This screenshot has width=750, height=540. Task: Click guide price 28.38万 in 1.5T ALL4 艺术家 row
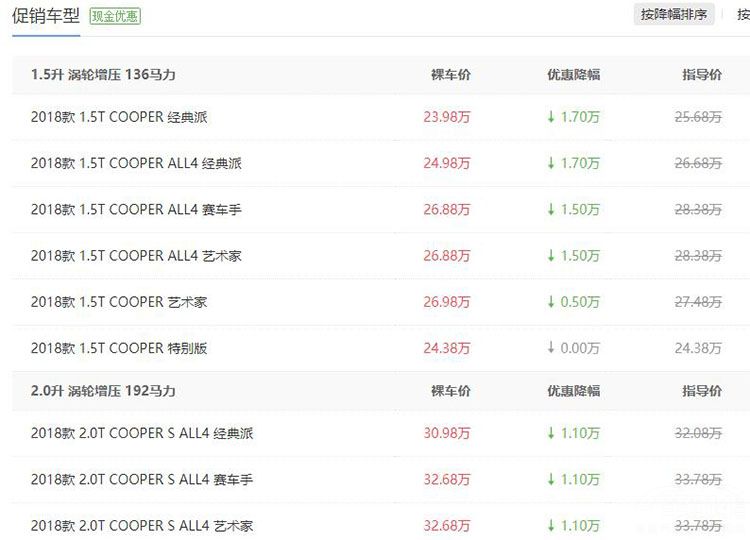[x=698, y=256]
